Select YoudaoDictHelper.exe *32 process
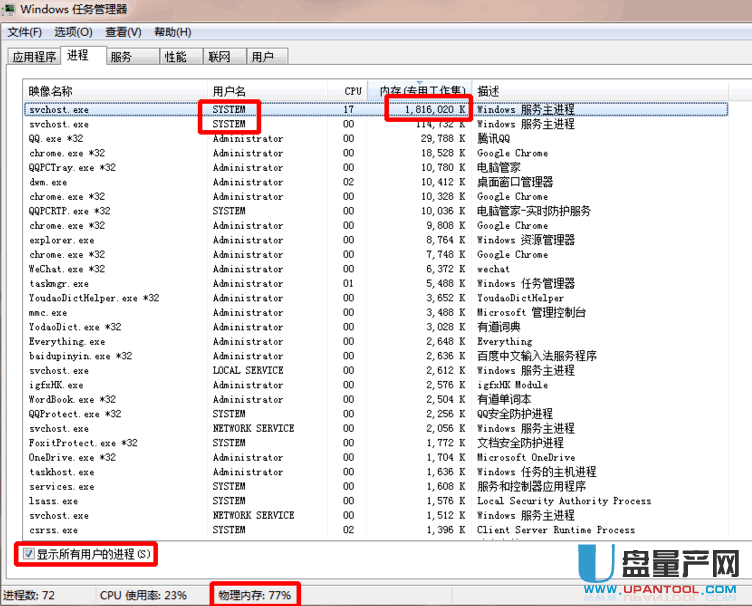The width and height of the screenshot is (752, 606). point(376,298)
